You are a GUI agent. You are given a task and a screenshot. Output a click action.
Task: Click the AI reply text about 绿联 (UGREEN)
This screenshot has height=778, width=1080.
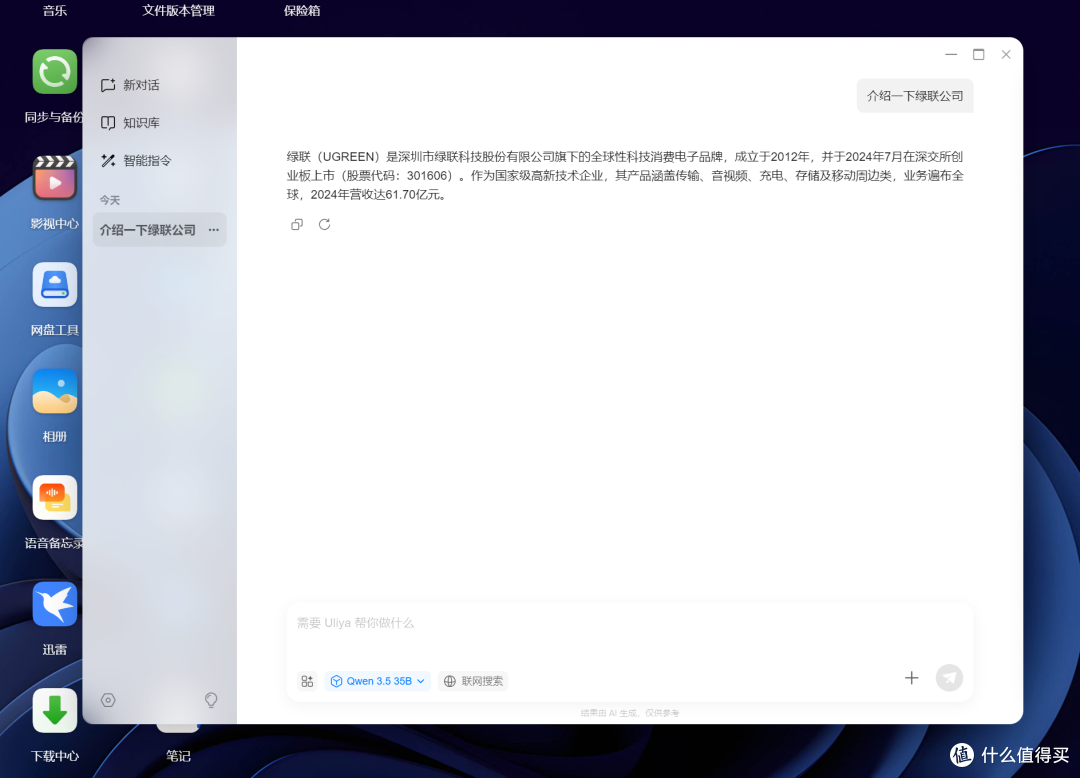pyautogui.click(x=625, y=176)
